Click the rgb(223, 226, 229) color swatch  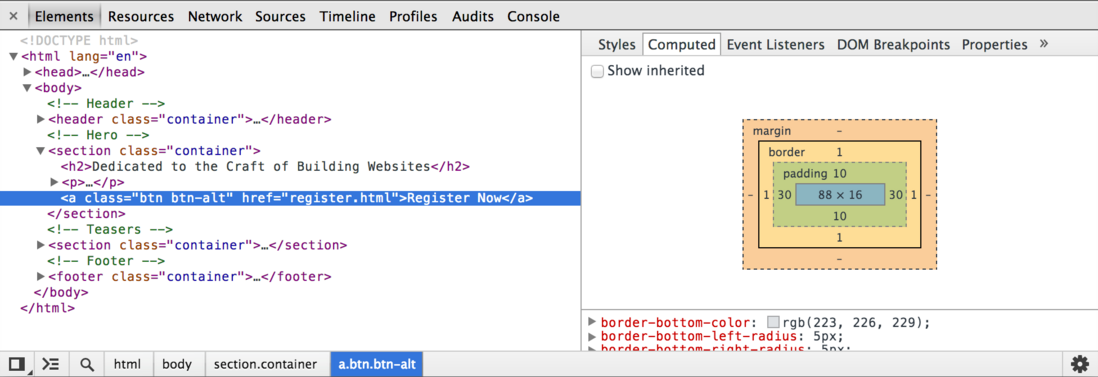[773, 322]
